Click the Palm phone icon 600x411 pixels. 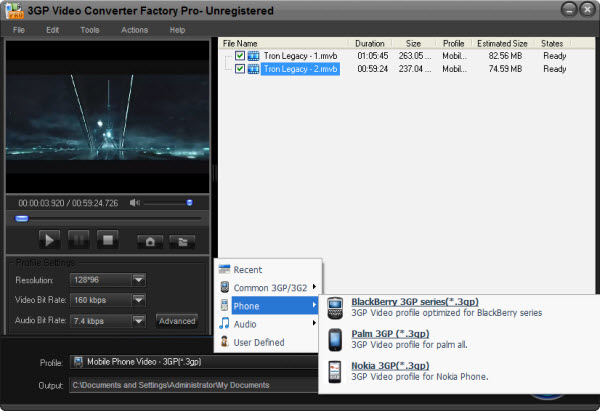click(335, 339)
